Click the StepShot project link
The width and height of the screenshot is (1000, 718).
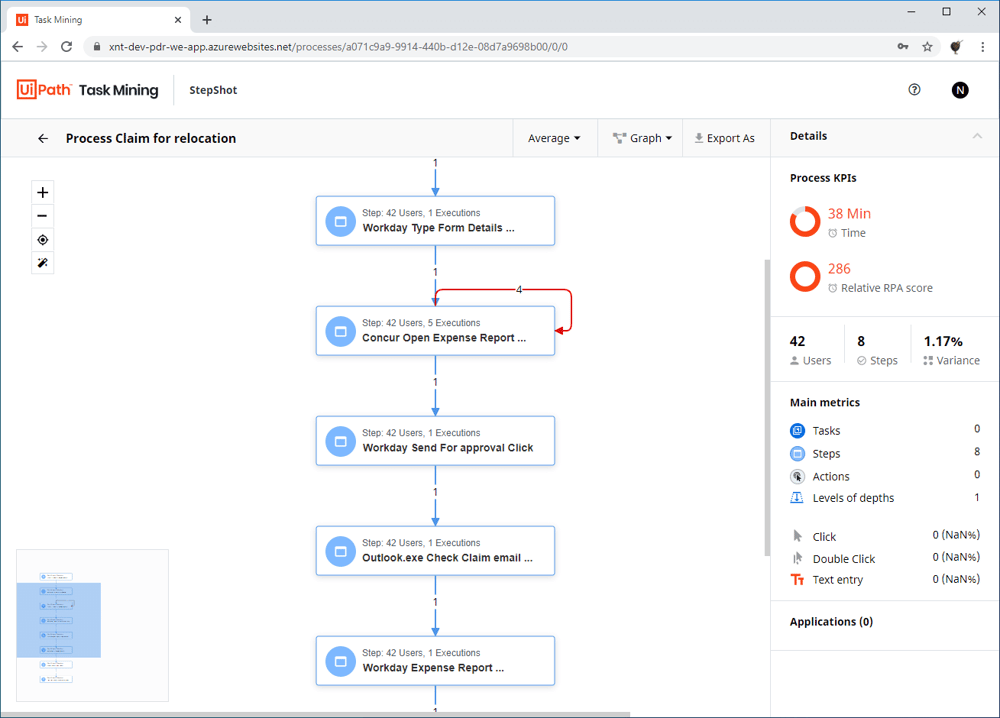click(x=213, y=90)
